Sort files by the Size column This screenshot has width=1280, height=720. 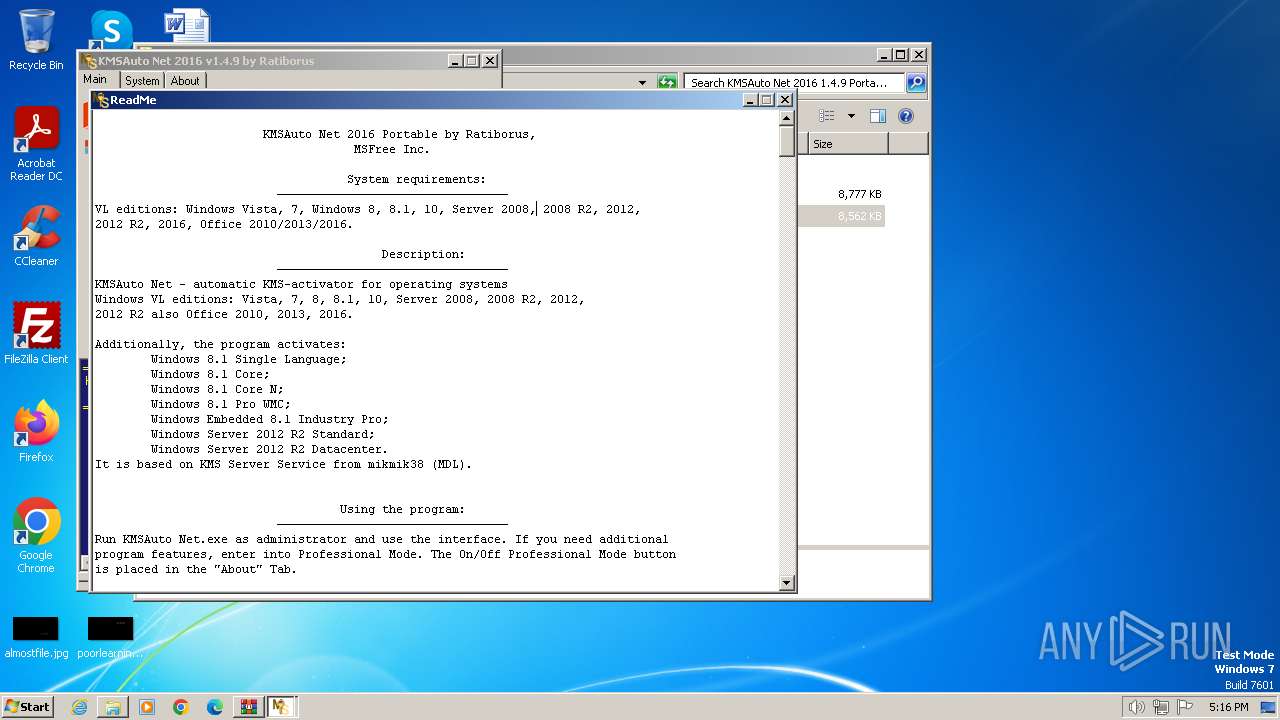[848, 144]
